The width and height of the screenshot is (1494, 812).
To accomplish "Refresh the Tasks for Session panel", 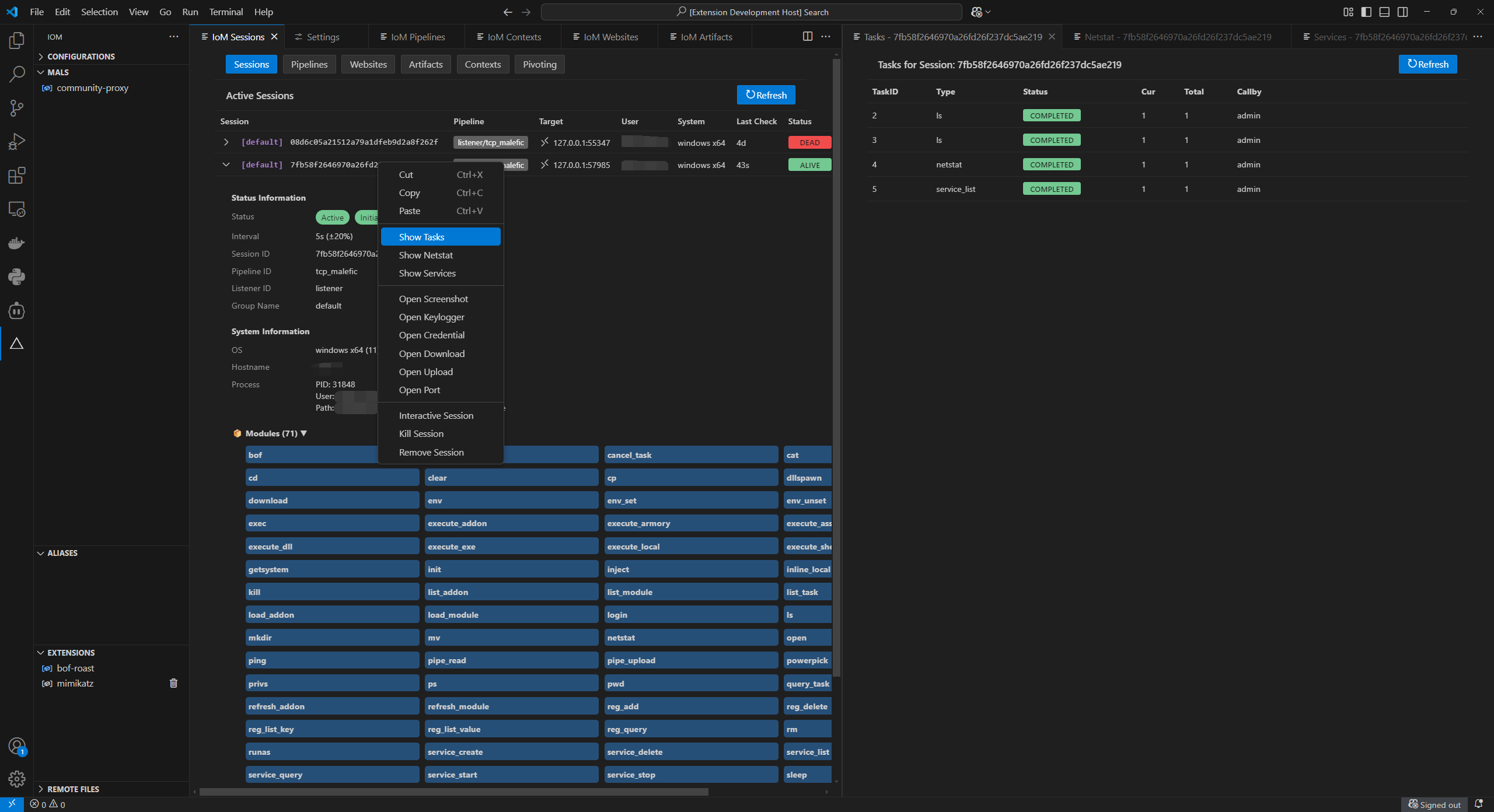I will point(1427,64).
